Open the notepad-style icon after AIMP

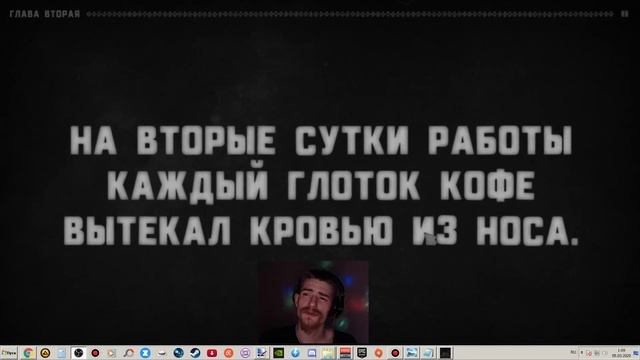click(62, 353)
